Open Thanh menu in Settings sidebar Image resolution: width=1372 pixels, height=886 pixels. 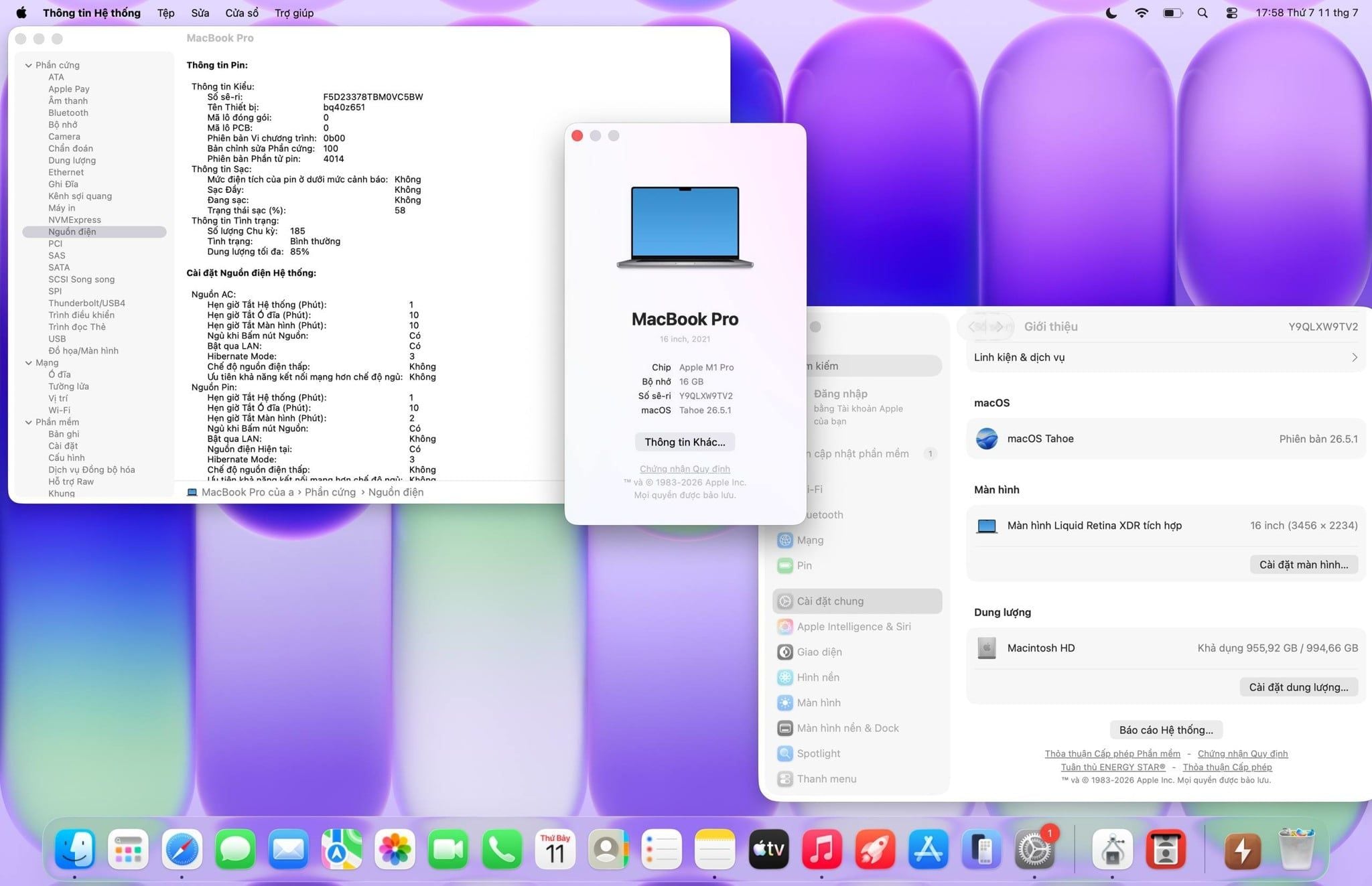coord(857,779)
